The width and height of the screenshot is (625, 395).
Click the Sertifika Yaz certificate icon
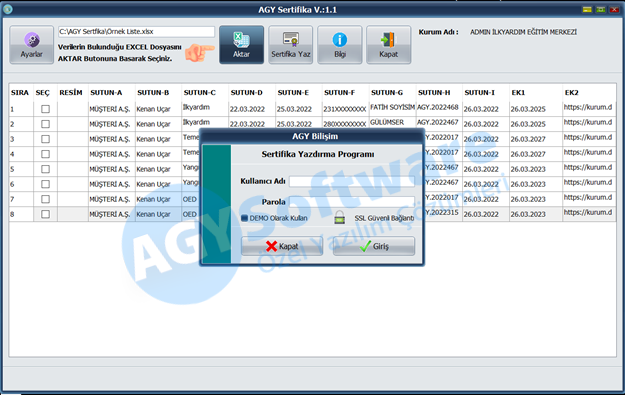coord(291,40)
